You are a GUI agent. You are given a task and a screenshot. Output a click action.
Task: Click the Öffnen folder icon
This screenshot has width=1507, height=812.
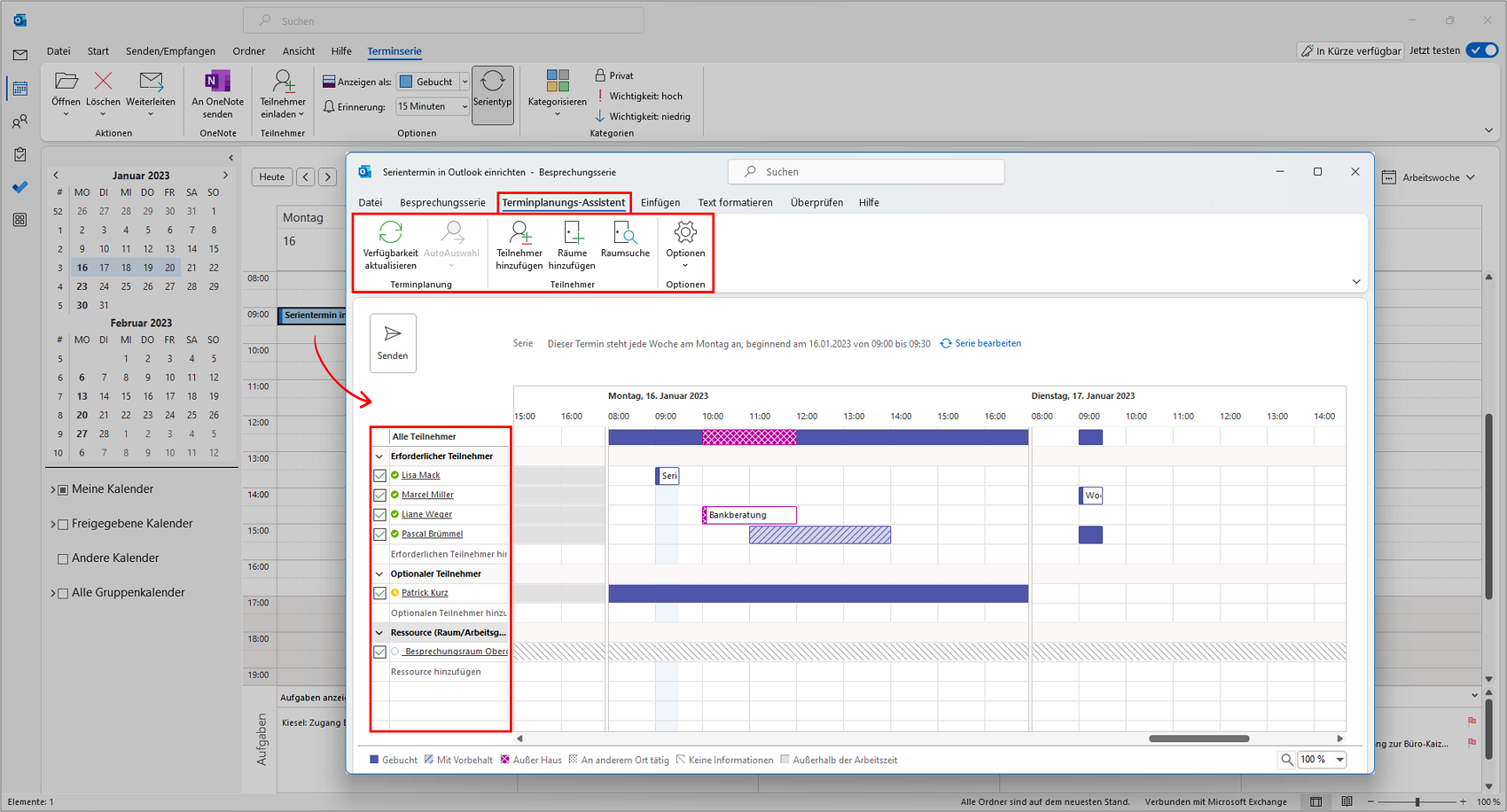(x=66, y=82)
